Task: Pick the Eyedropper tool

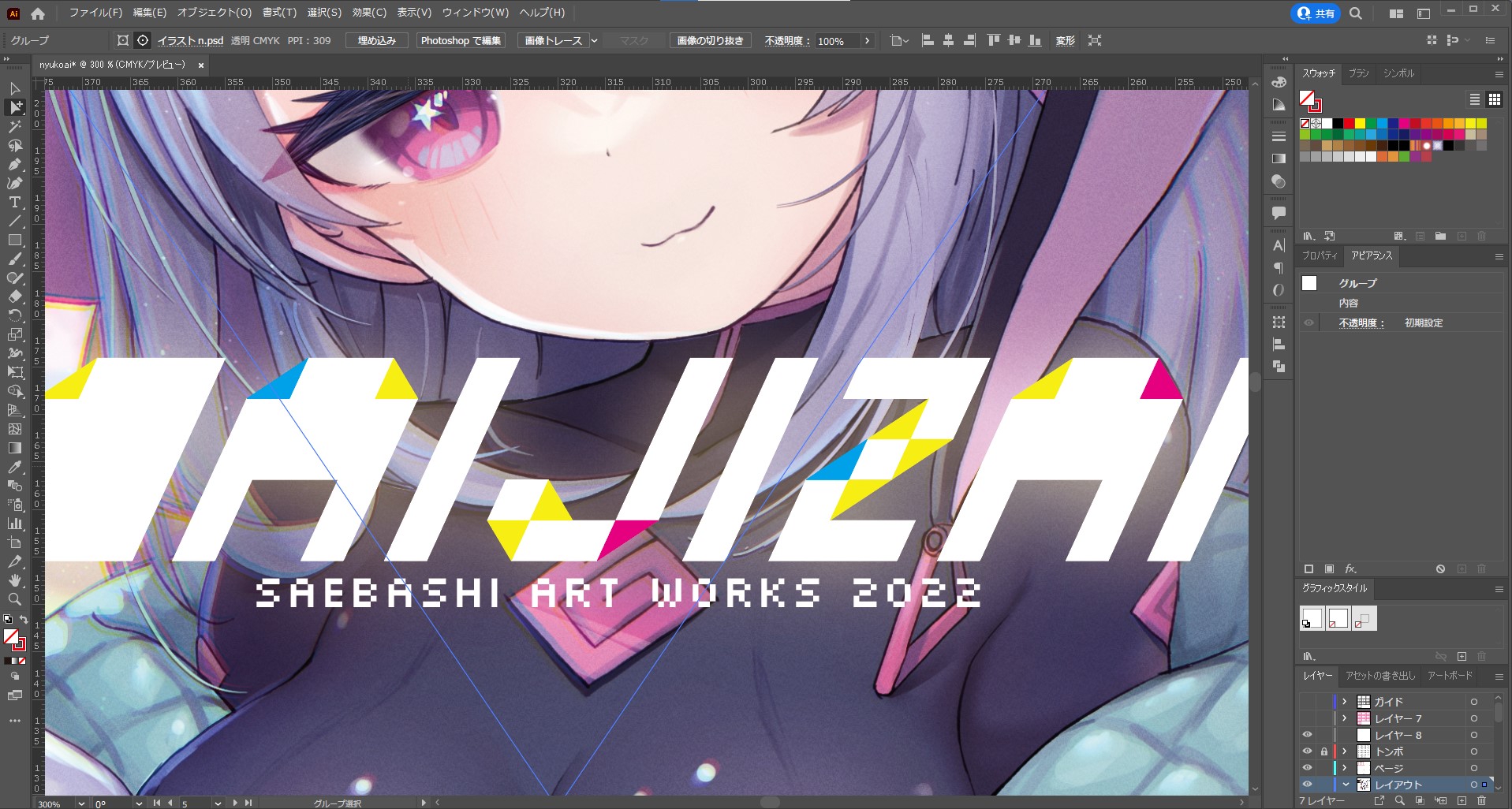Action: click(x=14, y=467)
